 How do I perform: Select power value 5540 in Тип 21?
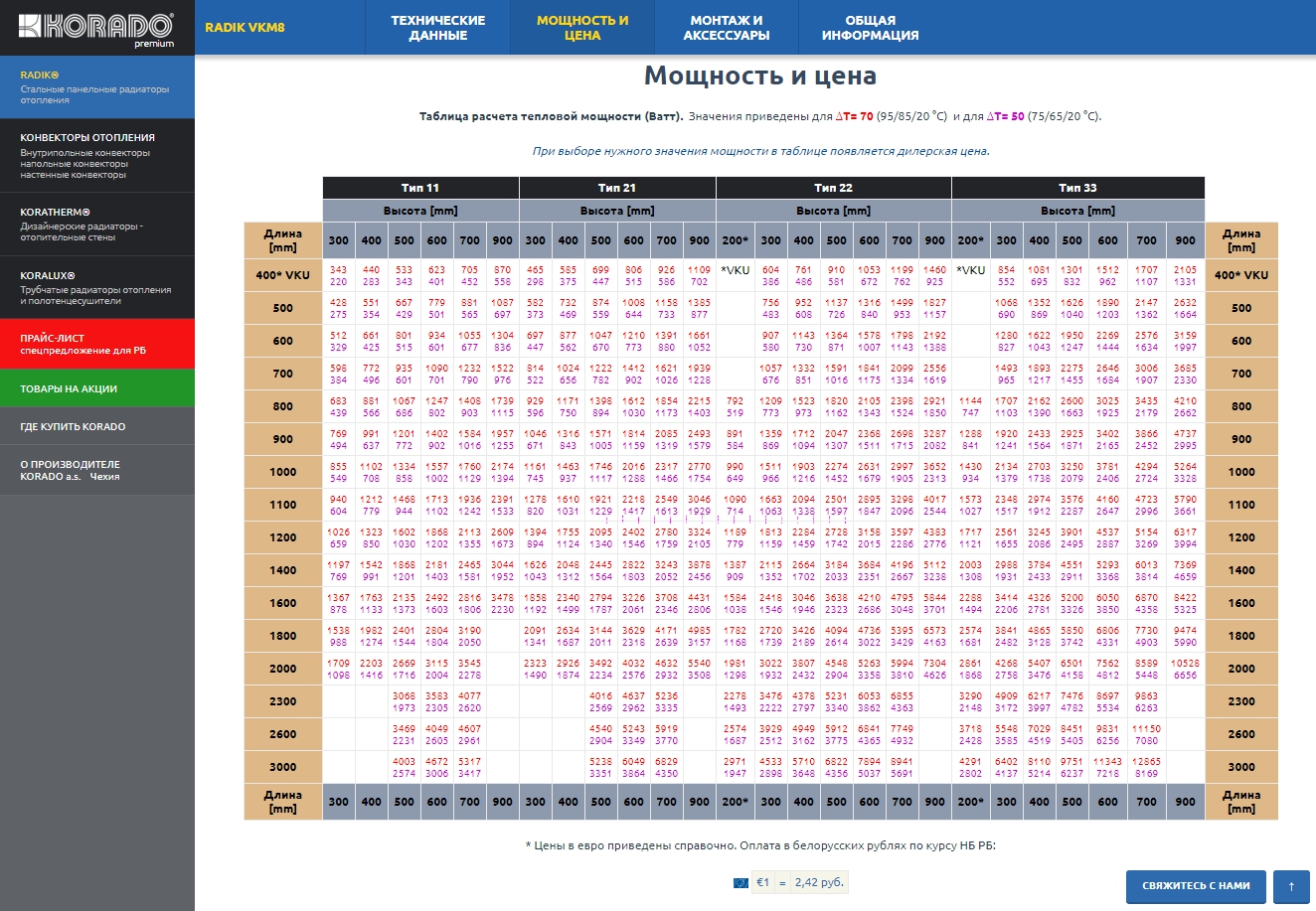(699, 664)
